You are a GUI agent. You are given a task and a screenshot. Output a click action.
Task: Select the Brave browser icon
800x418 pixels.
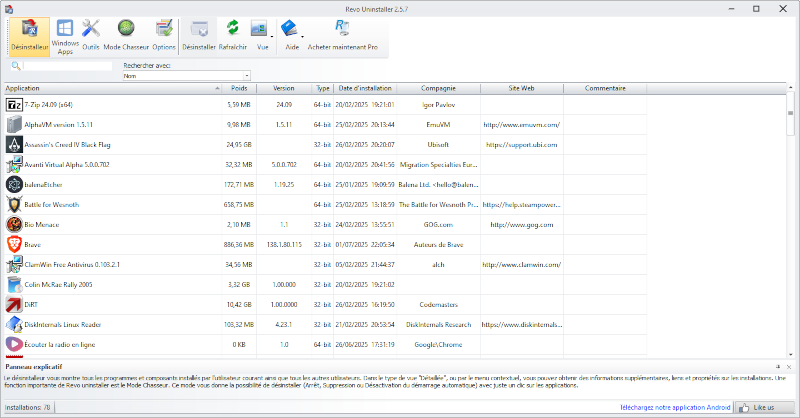[x=14, y=244]
